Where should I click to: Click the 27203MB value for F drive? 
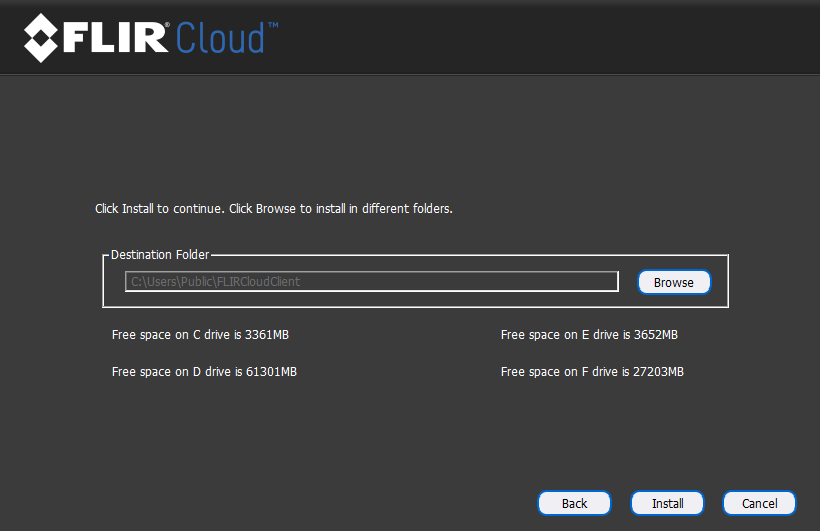click(x=658, y=372)
